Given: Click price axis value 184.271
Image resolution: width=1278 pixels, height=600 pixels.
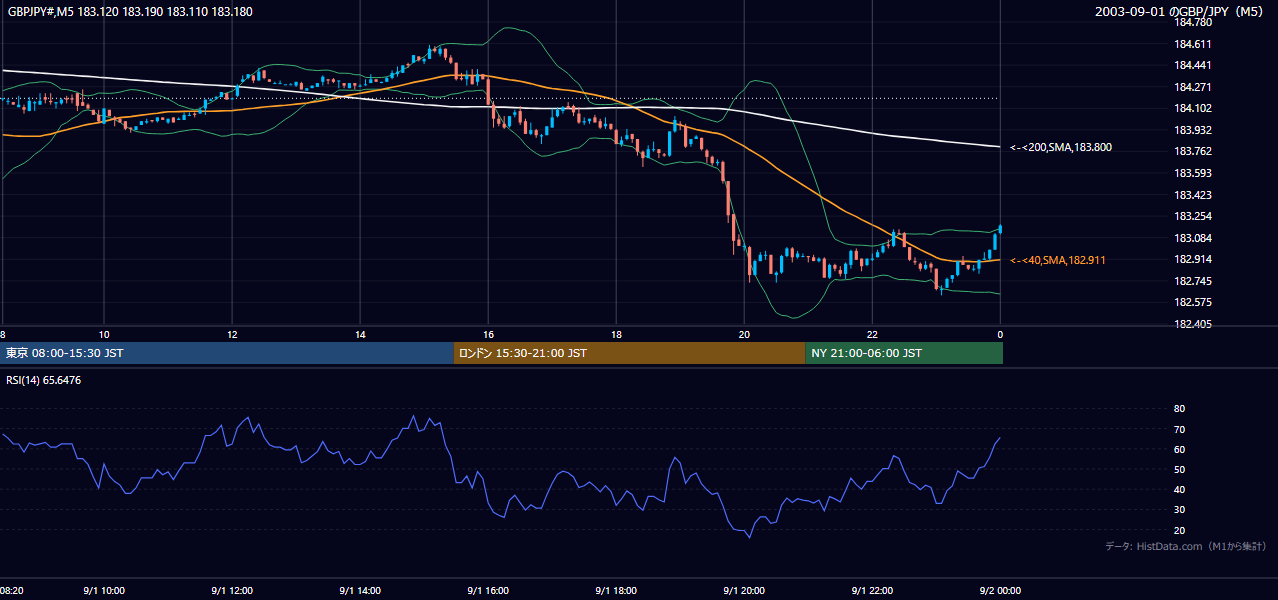Looking at the screenshot, I should coord(1192,87).
